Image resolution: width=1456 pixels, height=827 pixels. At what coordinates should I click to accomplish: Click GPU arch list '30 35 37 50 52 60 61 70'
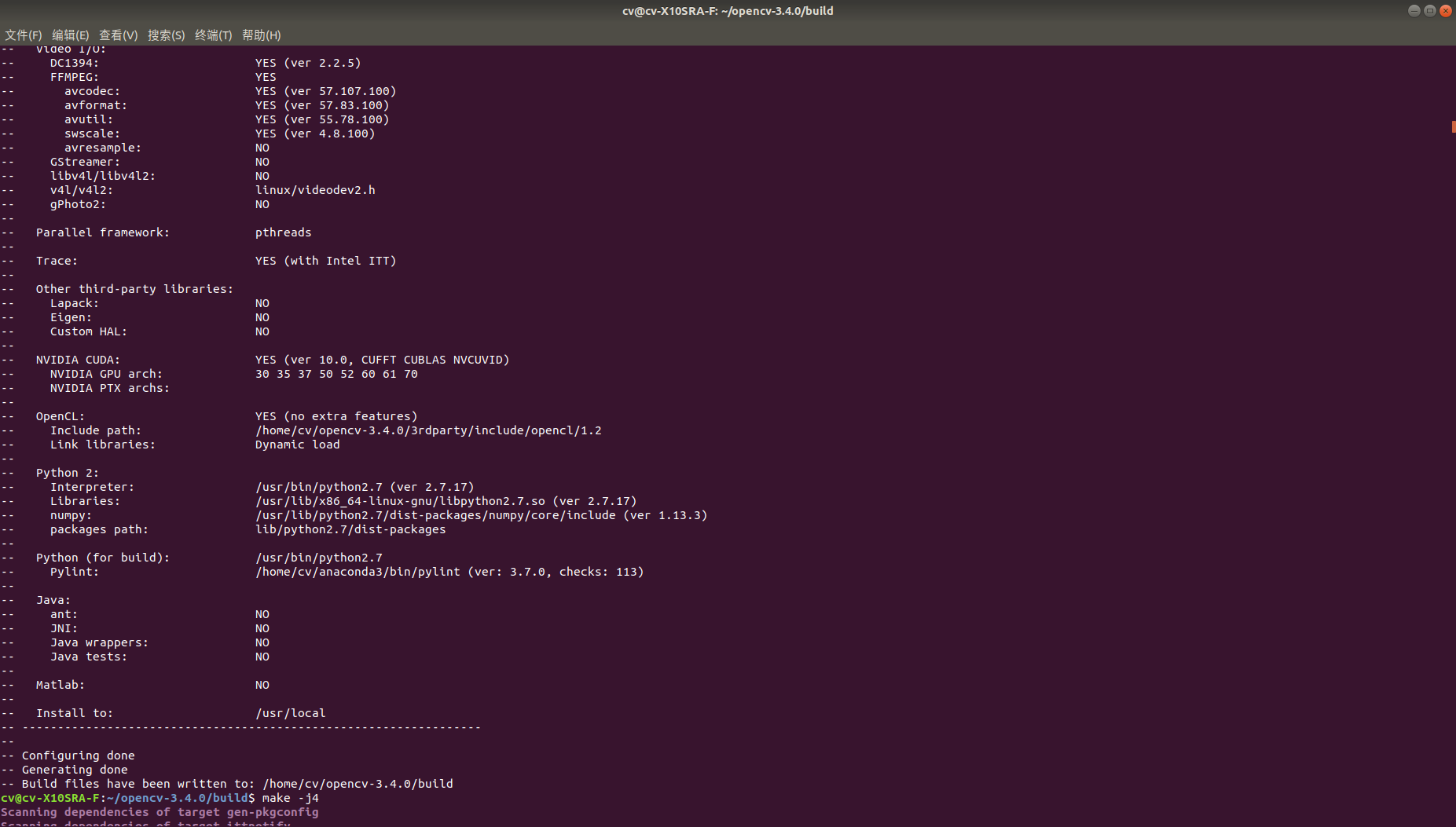[336, 374]
